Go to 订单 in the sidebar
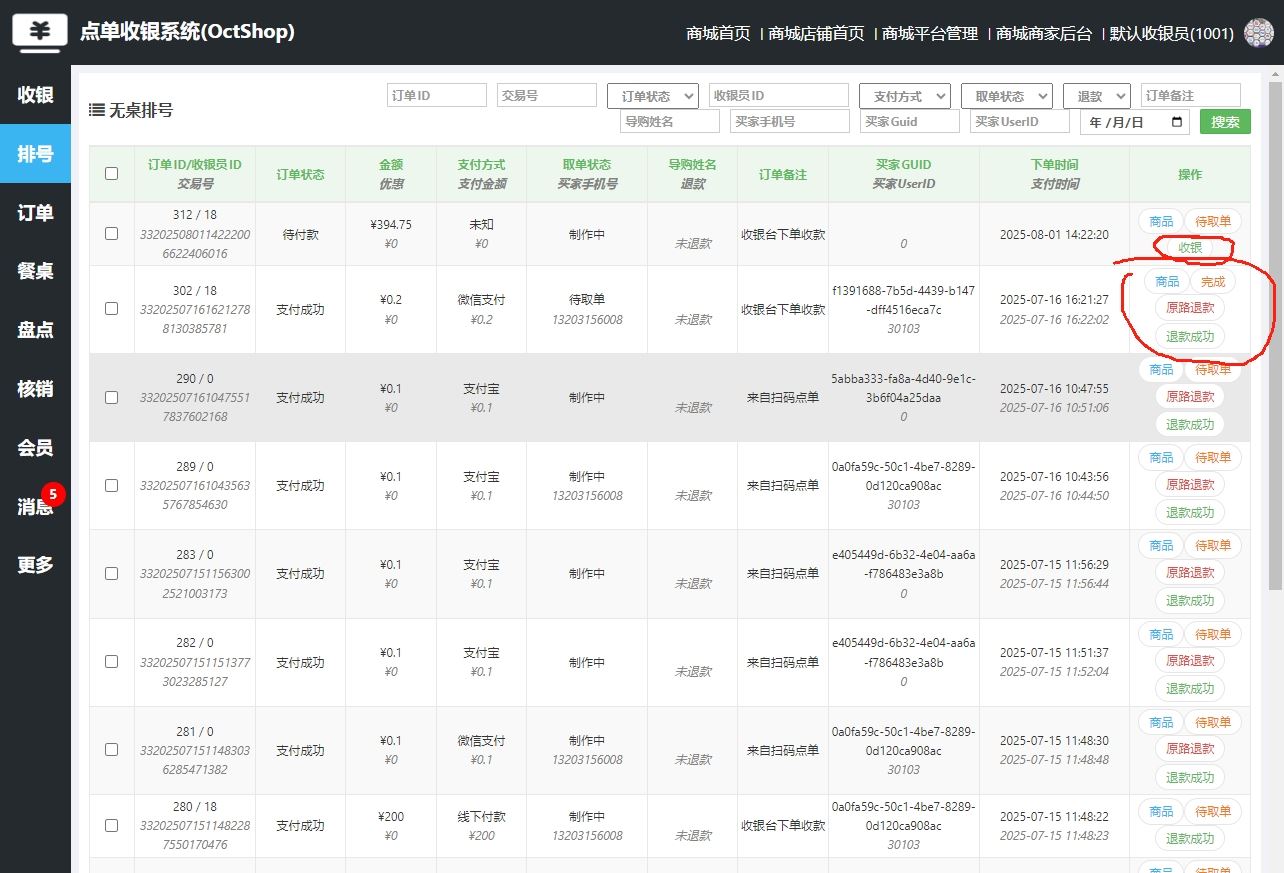 click(x=35, y=213)
